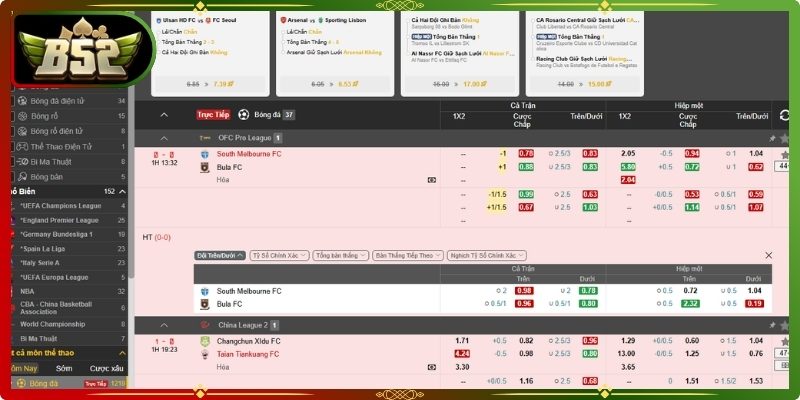The height and width of the screenshot is (400, 800).
Task: Click the Bóng rổ basketball icon
Action: click(22, 116)
